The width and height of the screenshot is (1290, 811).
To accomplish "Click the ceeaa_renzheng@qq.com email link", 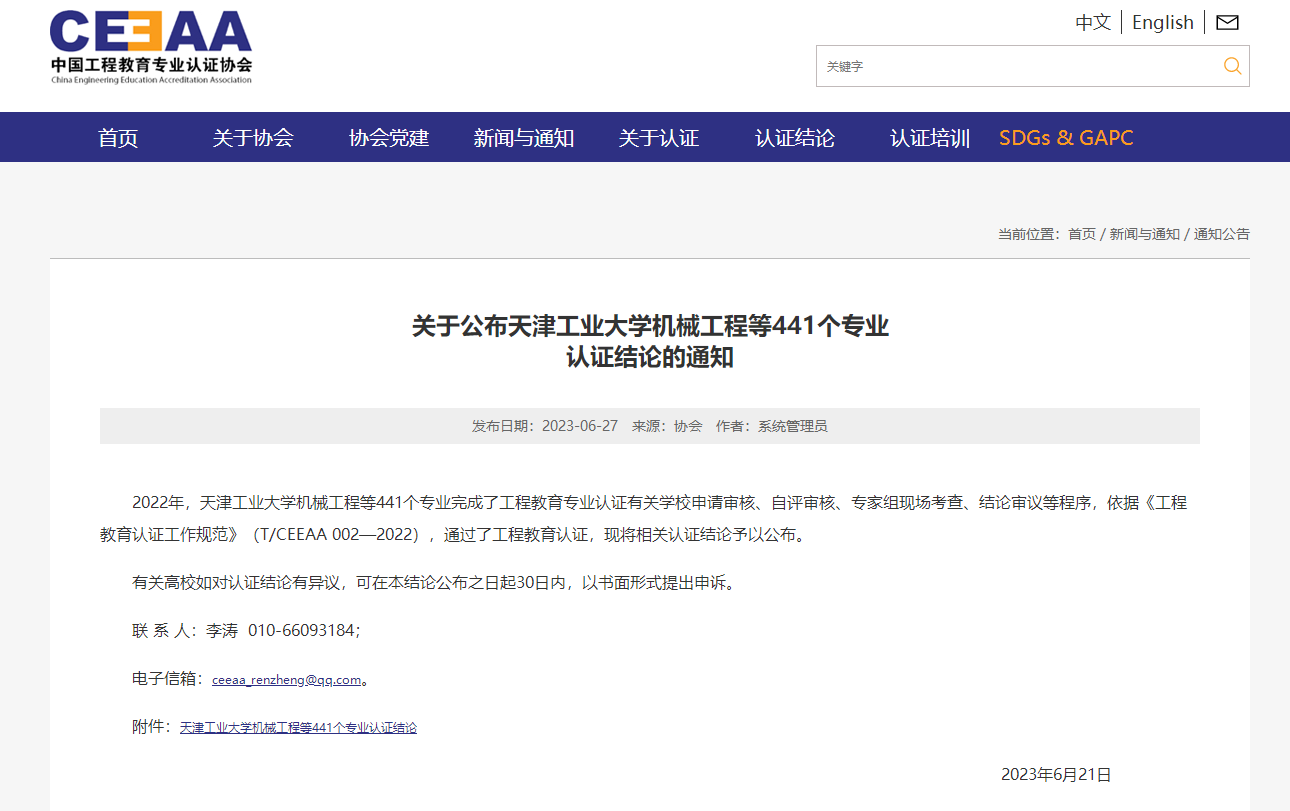I will click(286, 680).
